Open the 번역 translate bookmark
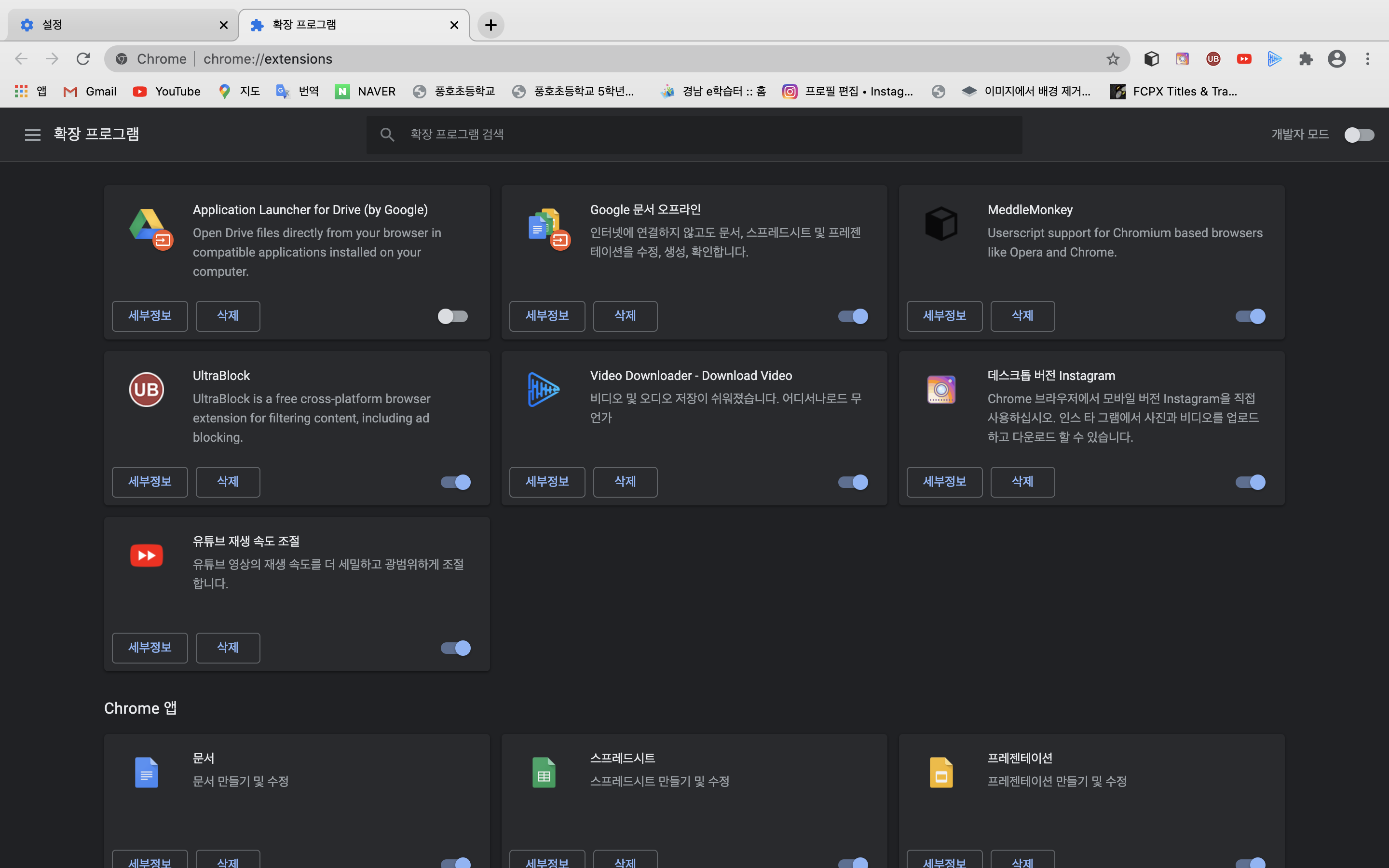Image resolution: width=1389 pixels, height=868 pixels. tap(297, 91)
